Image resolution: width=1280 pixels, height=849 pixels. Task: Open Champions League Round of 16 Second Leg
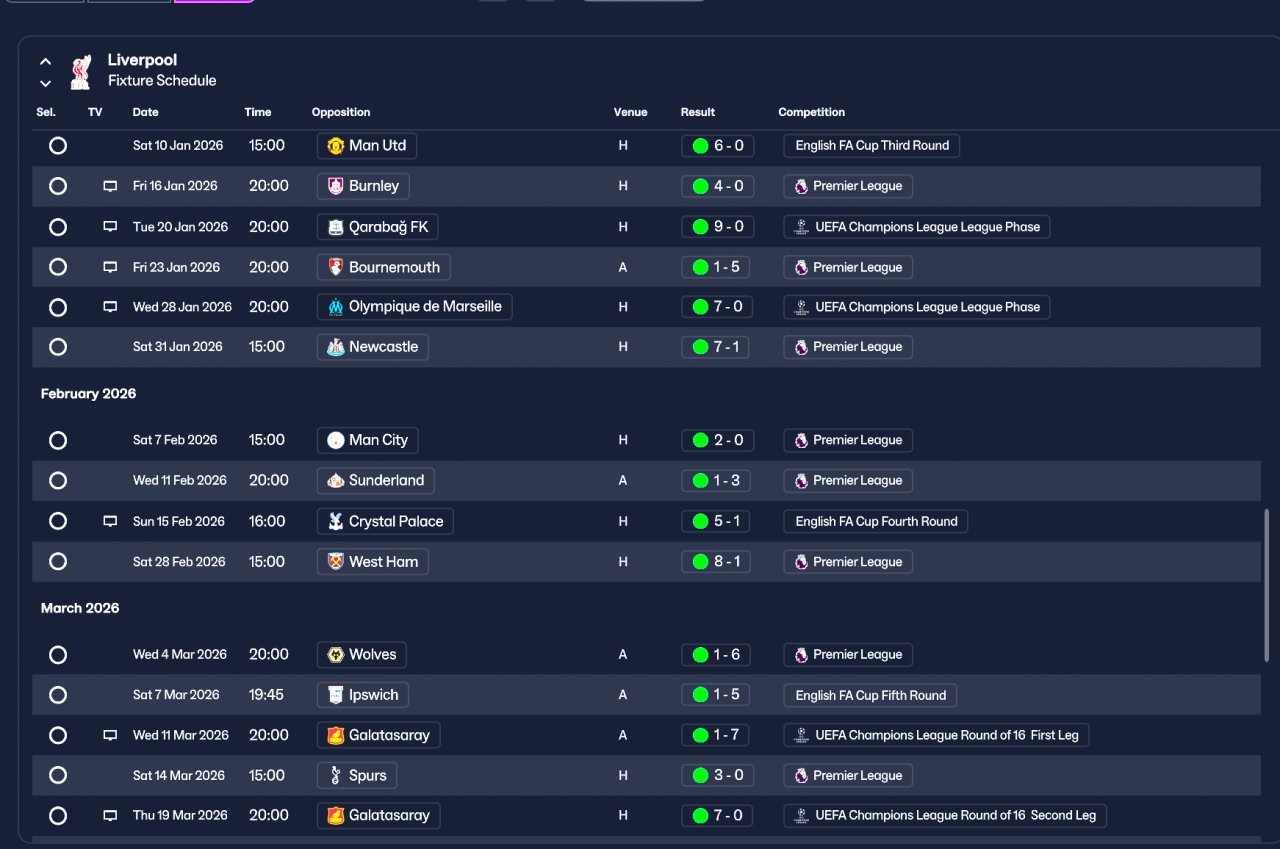click(945, 815)
